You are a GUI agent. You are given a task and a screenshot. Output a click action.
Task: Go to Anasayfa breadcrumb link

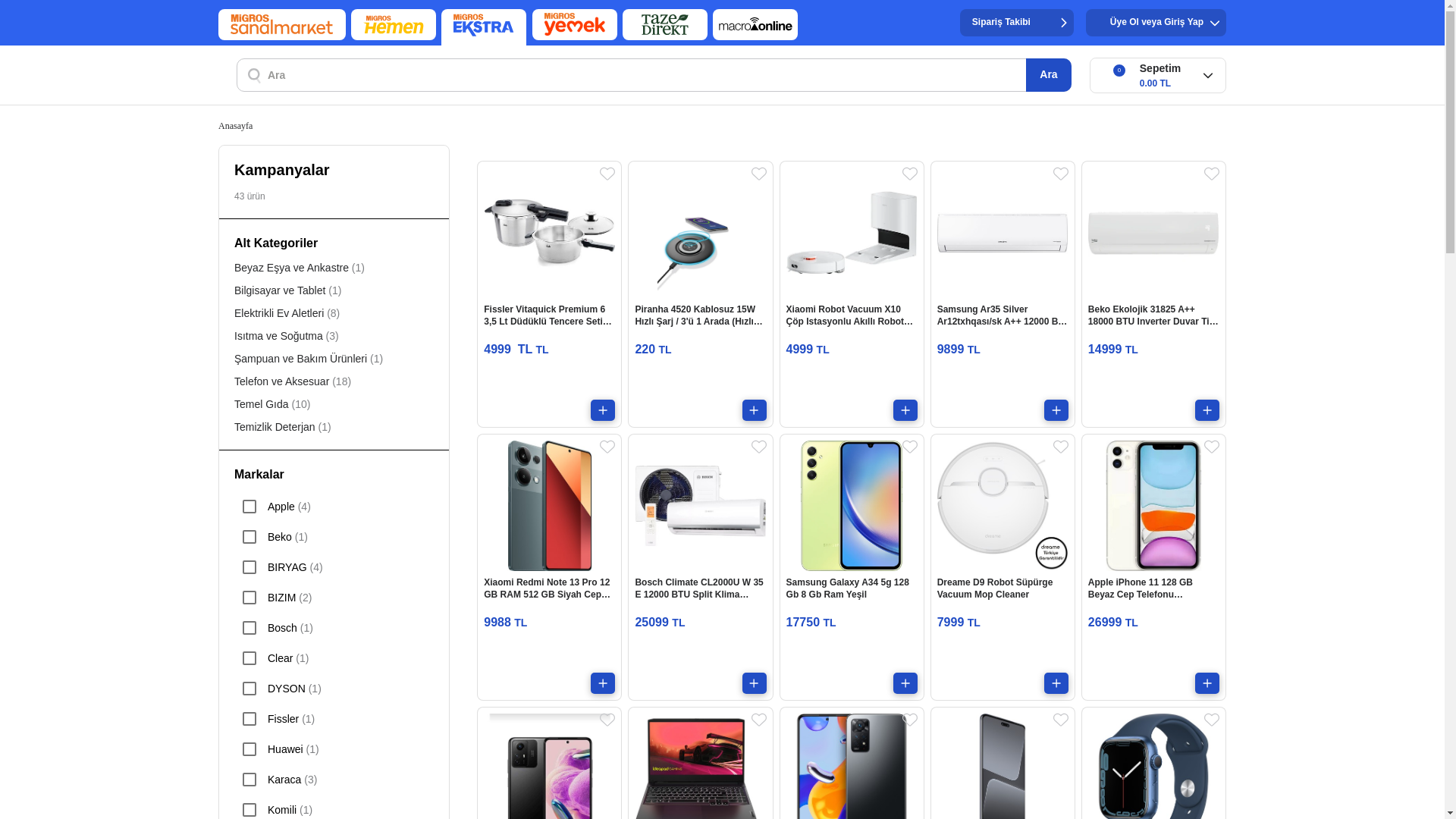point(236,126)
